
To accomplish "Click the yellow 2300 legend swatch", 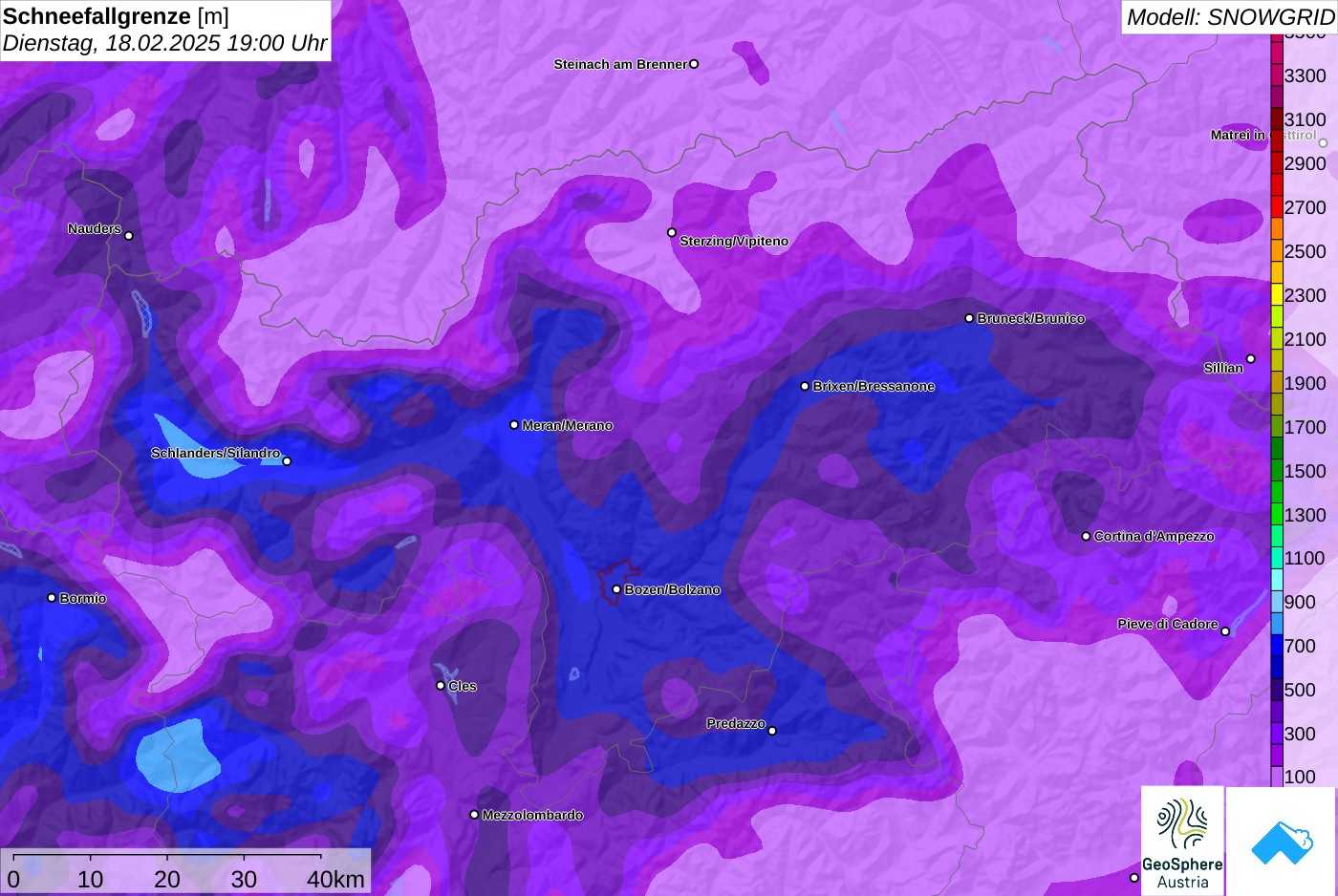I will 1277,295.
